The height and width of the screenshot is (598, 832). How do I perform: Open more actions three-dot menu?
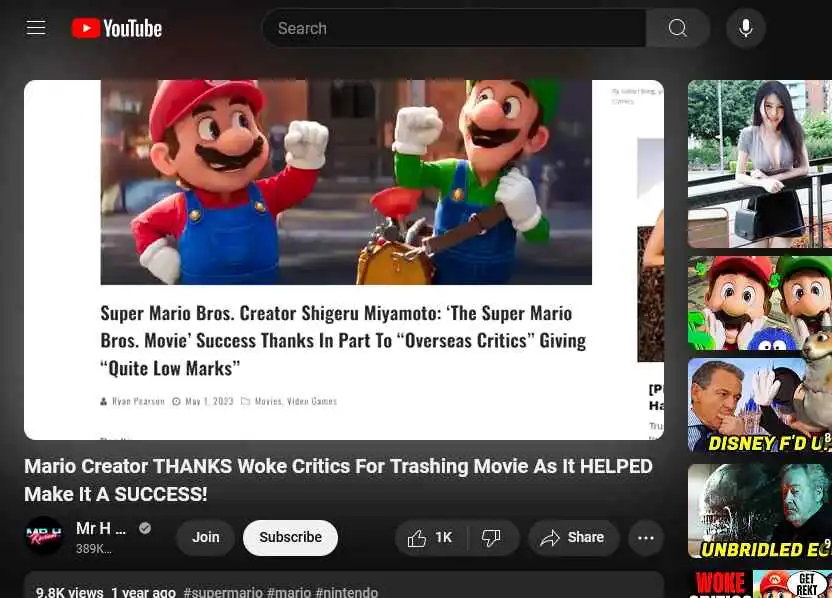point(646,538)
